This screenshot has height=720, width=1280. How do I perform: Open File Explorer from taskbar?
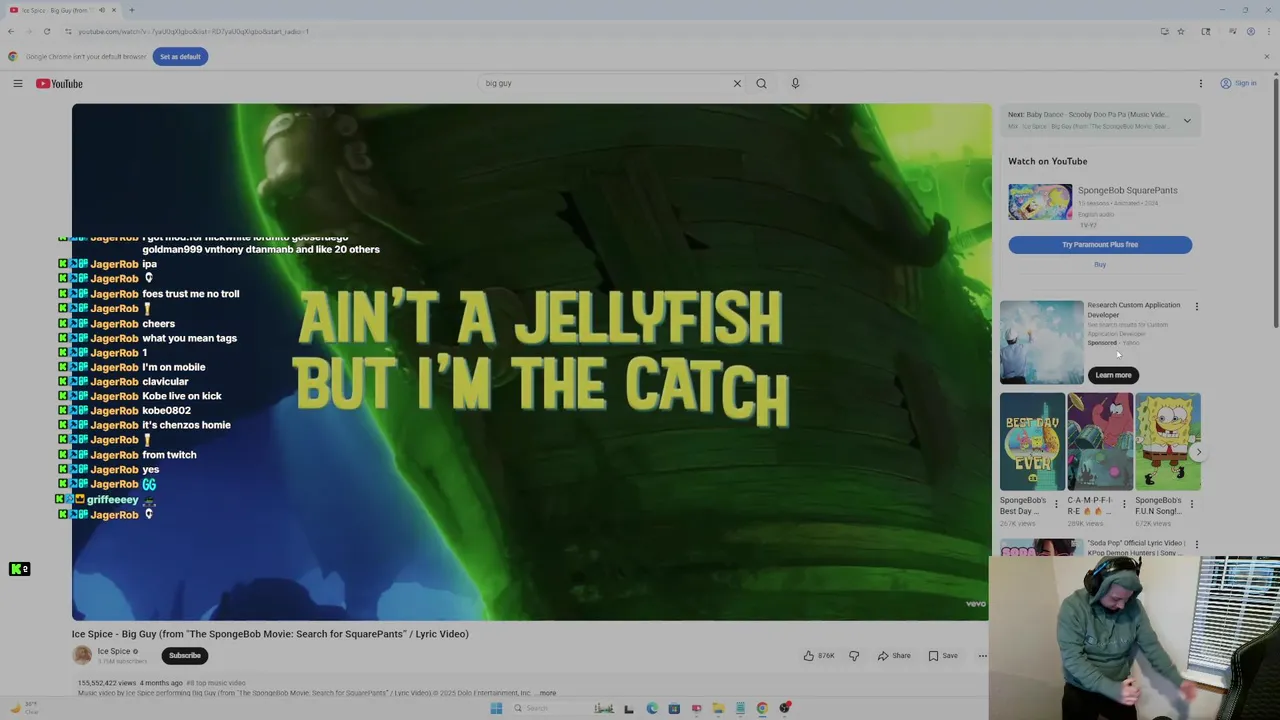coord(718,708)
